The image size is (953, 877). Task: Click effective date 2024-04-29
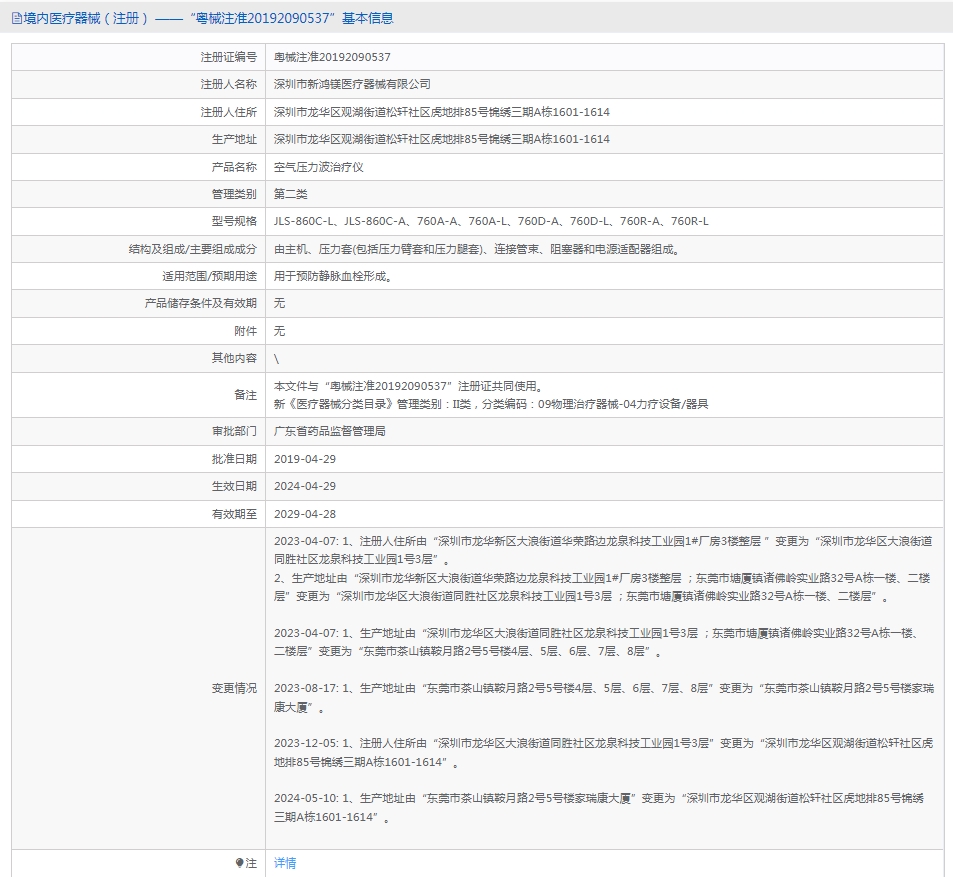pyautogui.click(x=304, y=486)
